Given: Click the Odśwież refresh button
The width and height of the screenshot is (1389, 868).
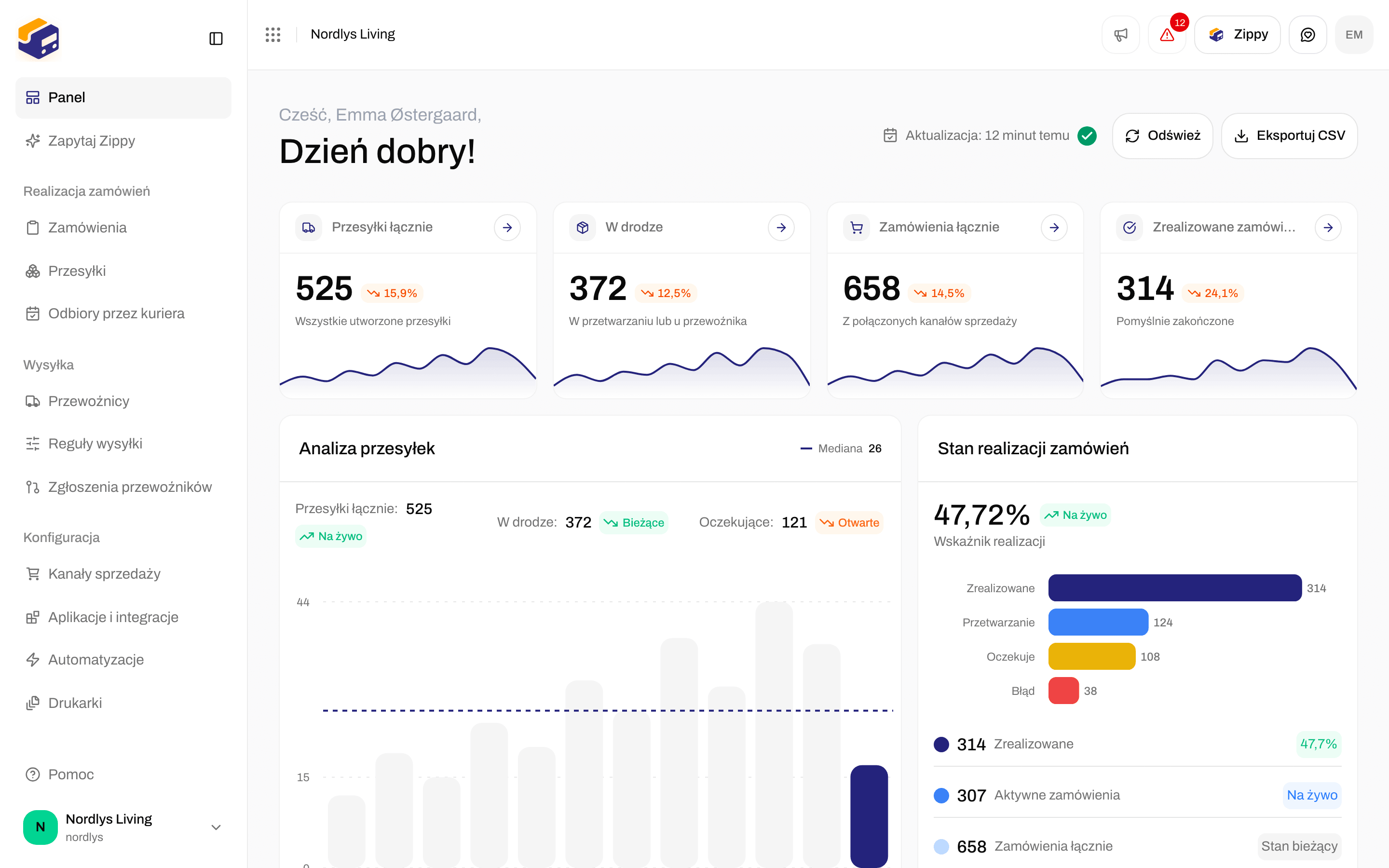Looking at the screenshot, I should point(1162,136).
